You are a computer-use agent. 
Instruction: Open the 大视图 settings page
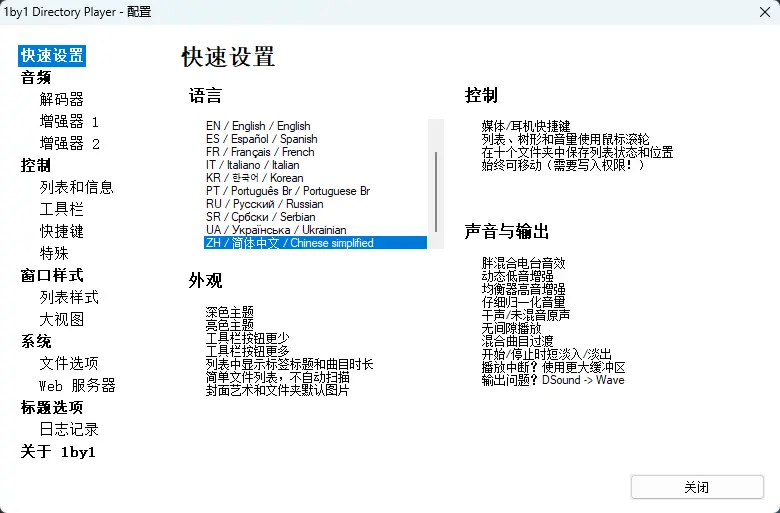click(62, 319)
